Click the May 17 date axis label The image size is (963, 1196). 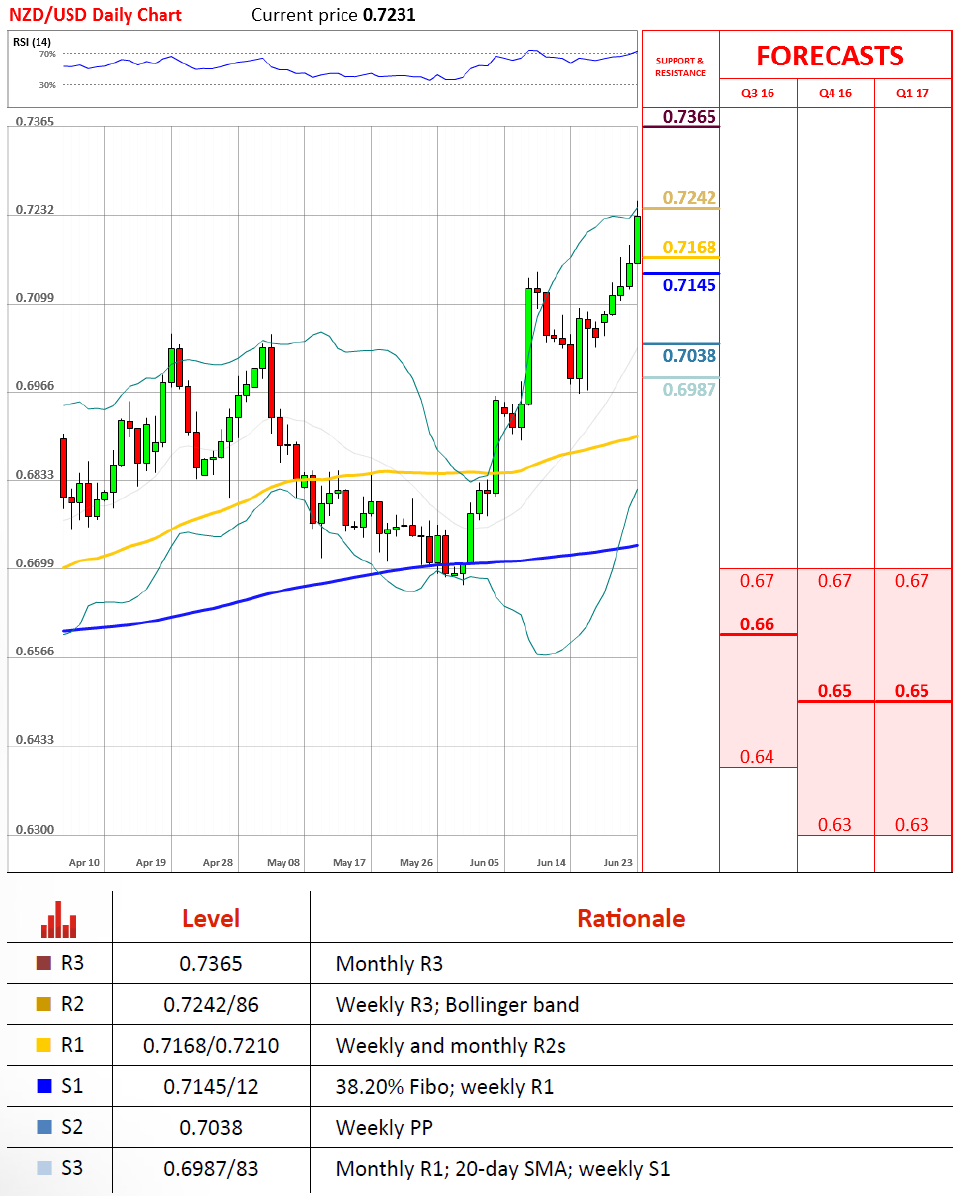click(349, 863)
